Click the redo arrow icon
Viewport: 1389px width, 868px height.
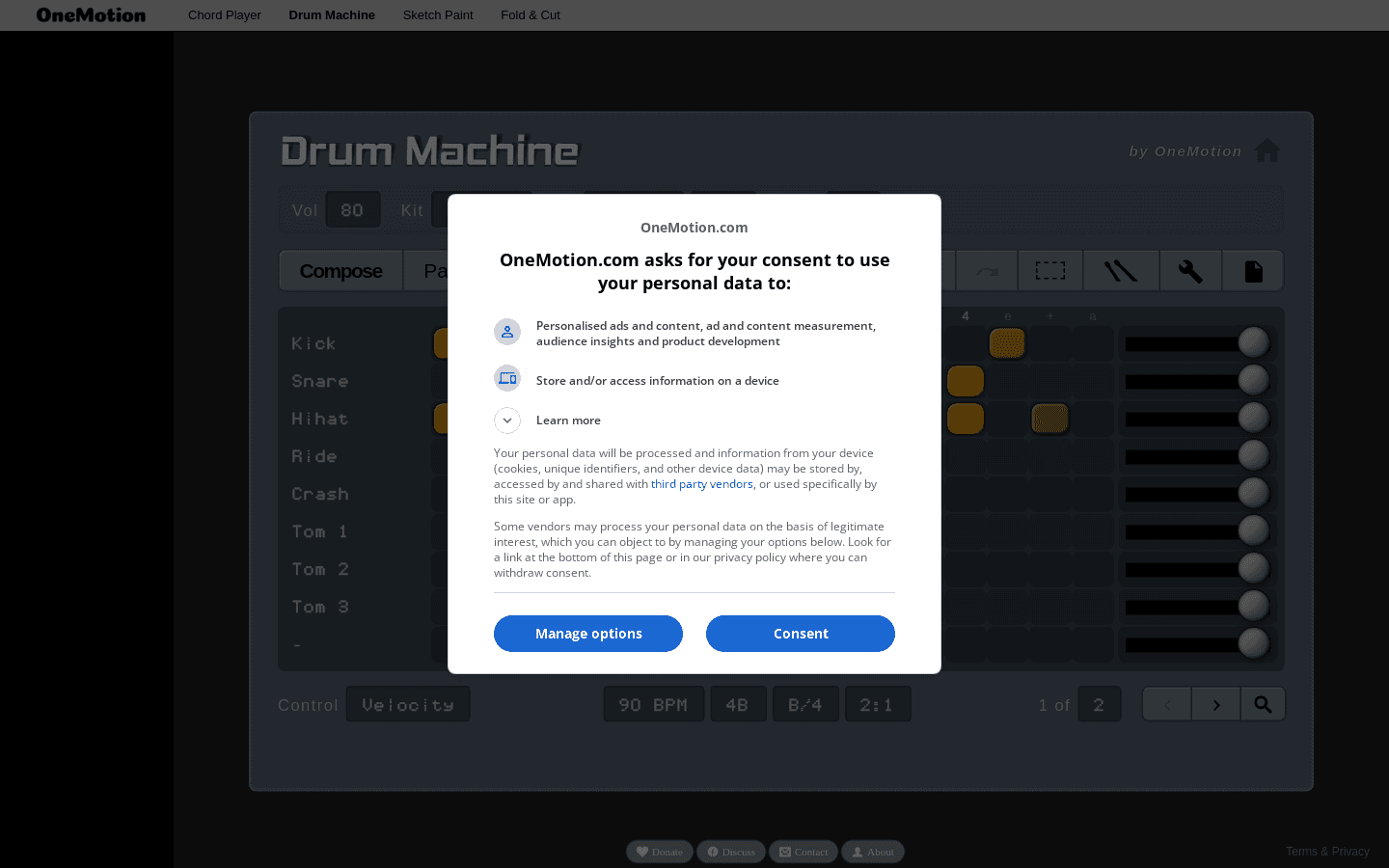point(986,271)
